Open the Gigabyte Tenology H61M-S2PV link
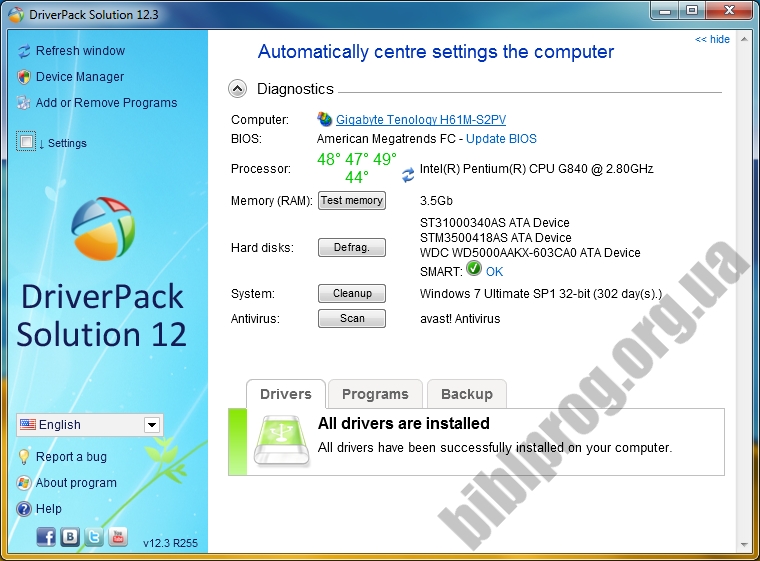This screenshot has width=760, height=561. tap(421, 120)
